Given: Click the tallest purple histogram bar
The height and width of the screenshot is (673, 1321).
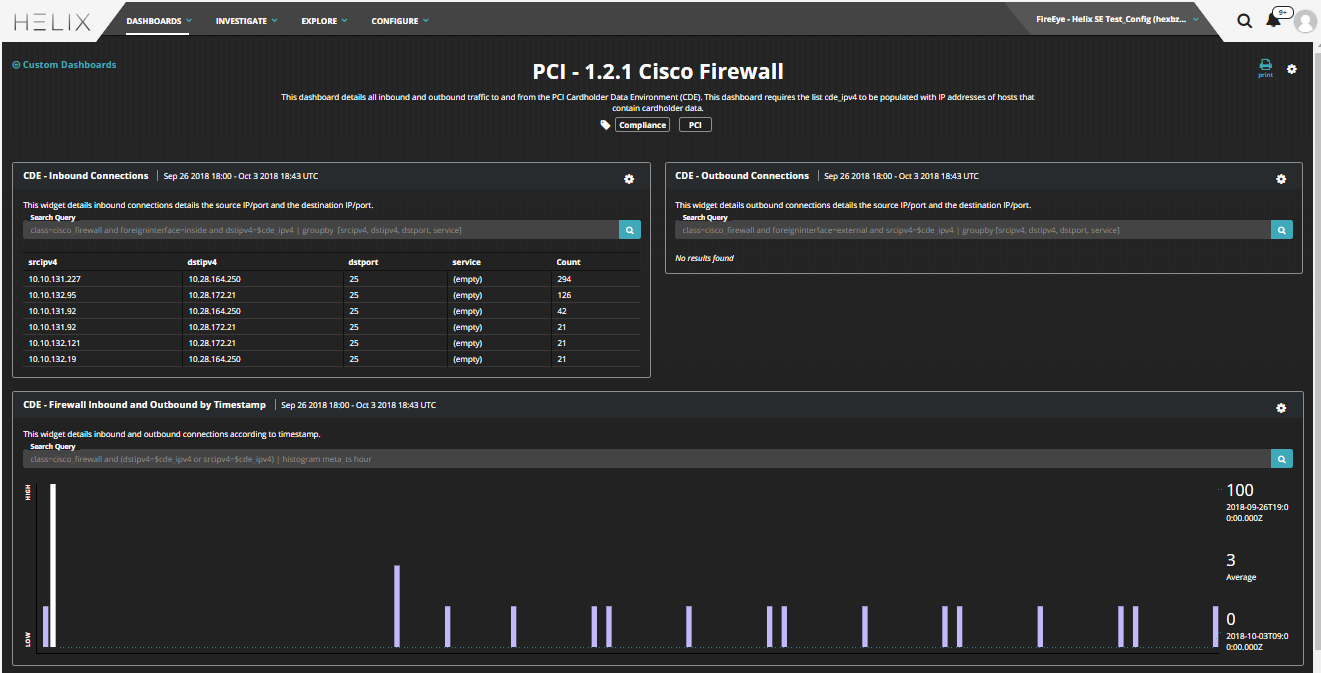Looking at the screenshot, I should pyautogui.click(x=397, y=607).
